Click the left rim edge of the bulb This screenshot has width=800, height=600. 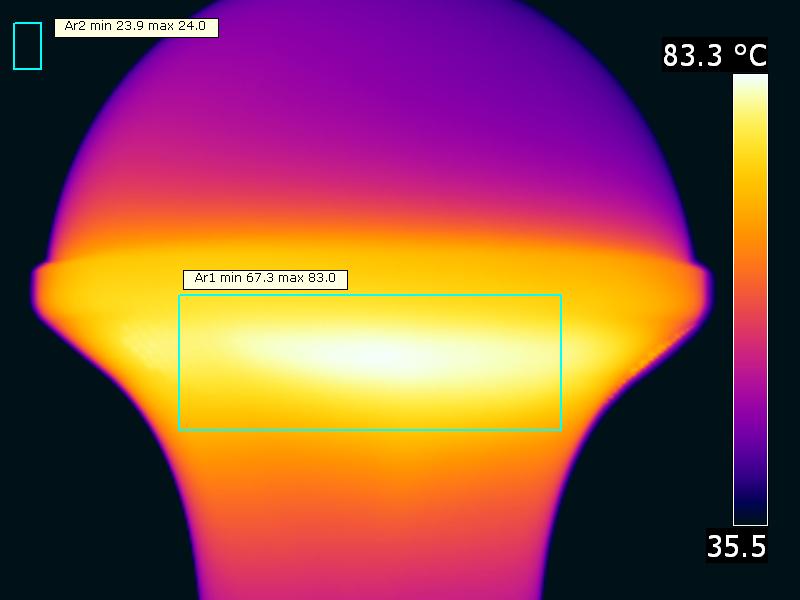coord(40,285)
